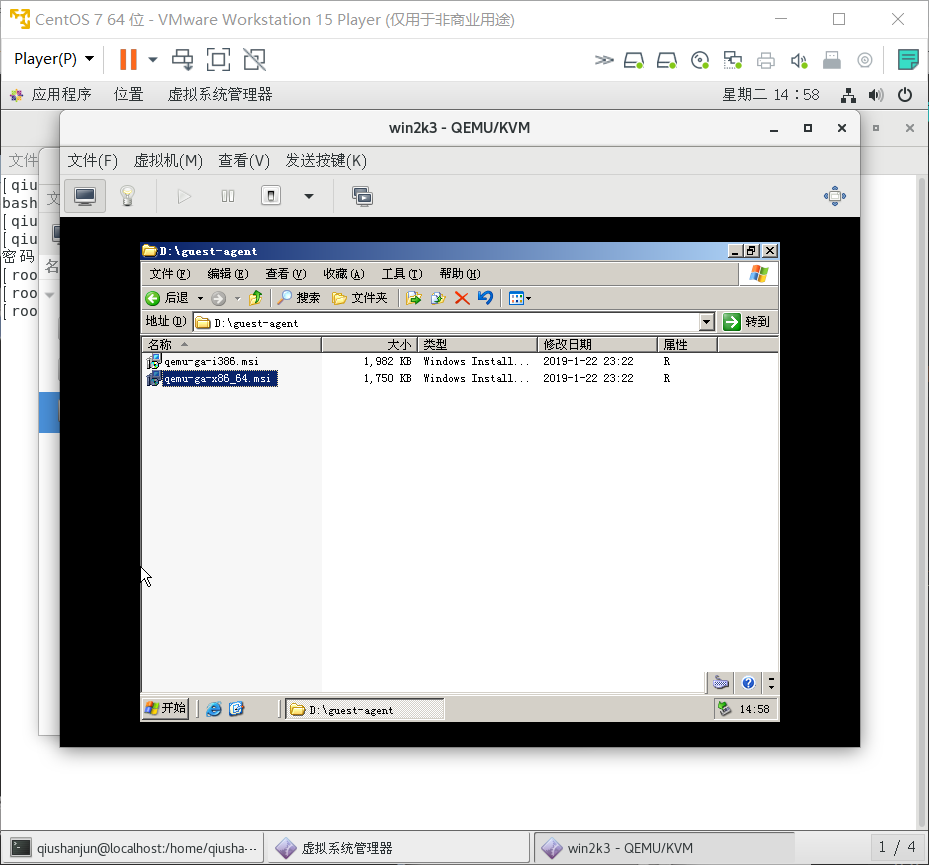Viewport: 929px width, 865px height.
Task: Open the virtual machine console display icon
Action: tap(85, 196)
